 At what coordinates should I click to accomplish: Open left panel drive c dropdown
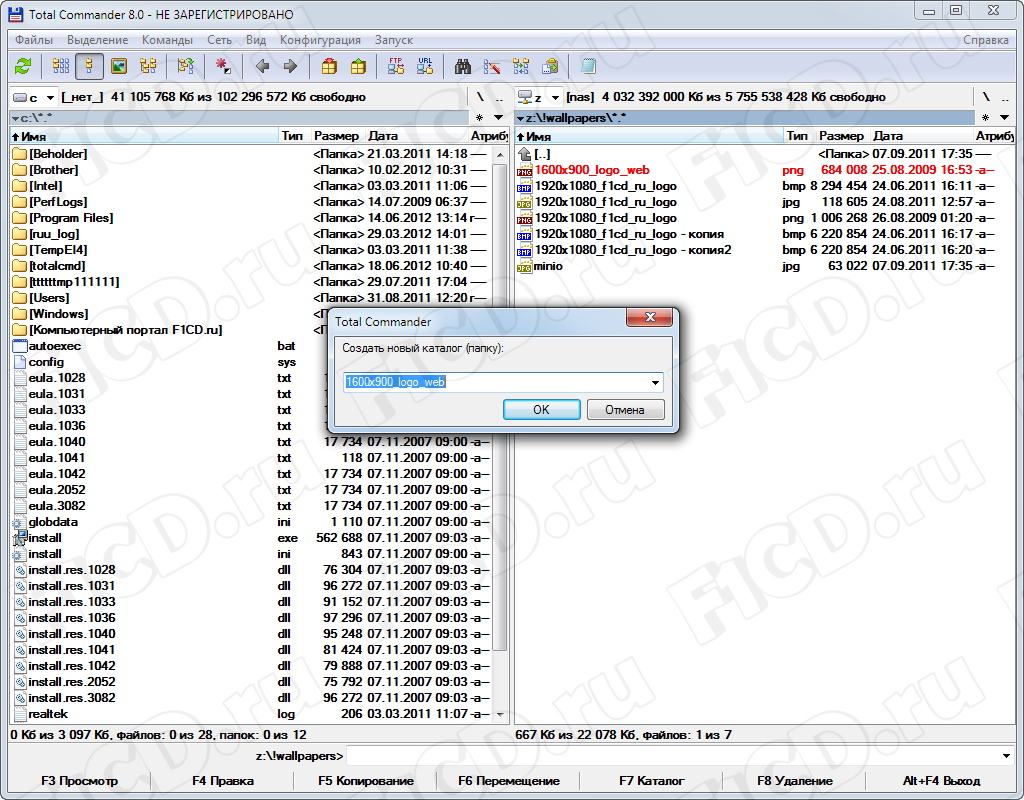pos(34,97)
